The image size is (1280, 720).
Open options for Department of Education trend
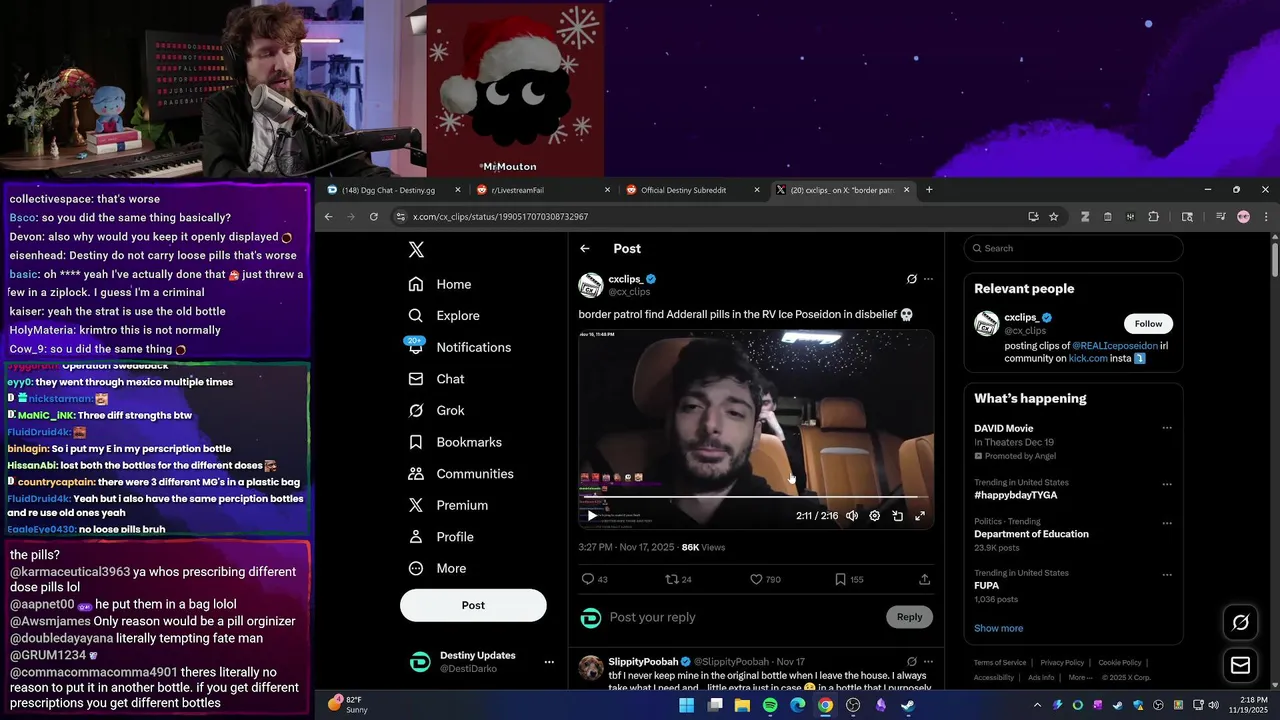(x=1166, y=523)
